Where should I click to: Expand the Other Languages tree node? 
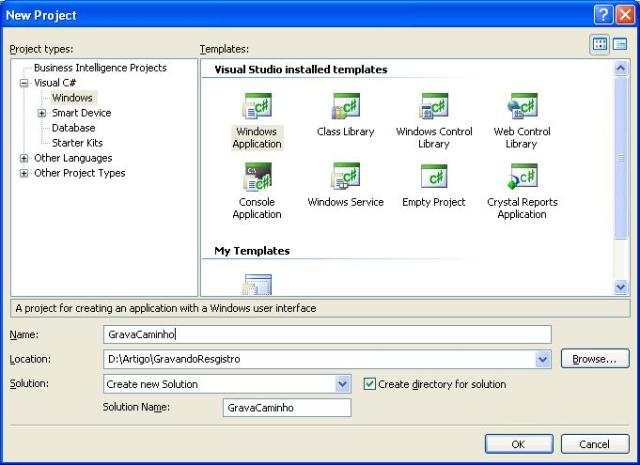[x=24, y=158]
